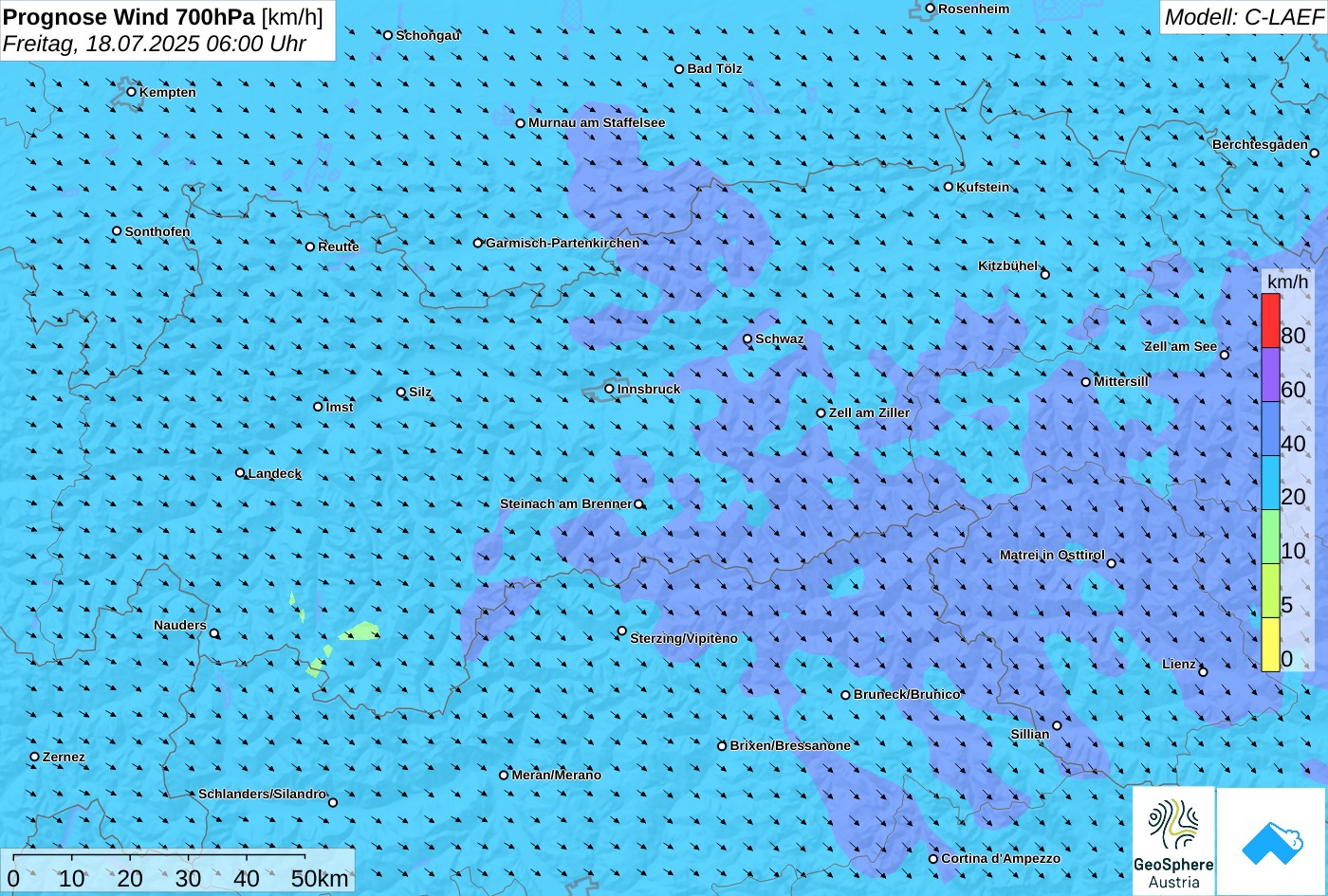The height and width of the screenshot is (896, 1328).
Task: Click the Schlanders/Silandro label
Action: coord(262,794)
